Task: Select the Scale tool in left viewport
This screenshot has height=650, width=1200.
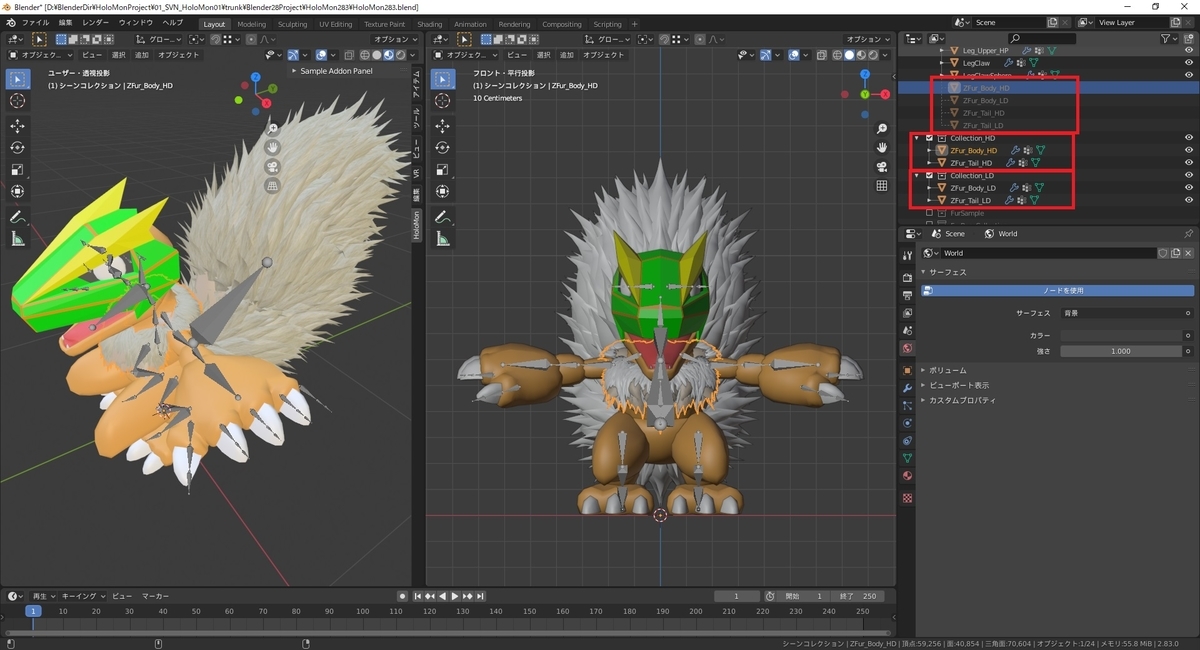Action: click(18, 170)
